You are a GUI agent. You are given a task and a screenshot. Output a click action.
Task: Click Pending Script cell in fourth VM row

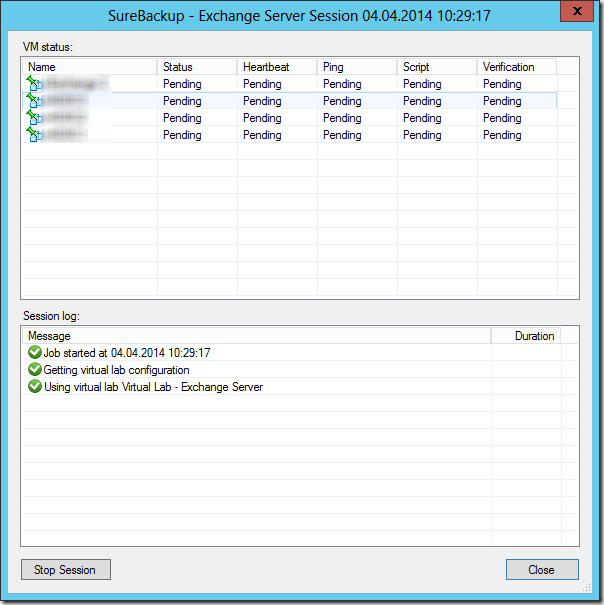pos(422,135)
